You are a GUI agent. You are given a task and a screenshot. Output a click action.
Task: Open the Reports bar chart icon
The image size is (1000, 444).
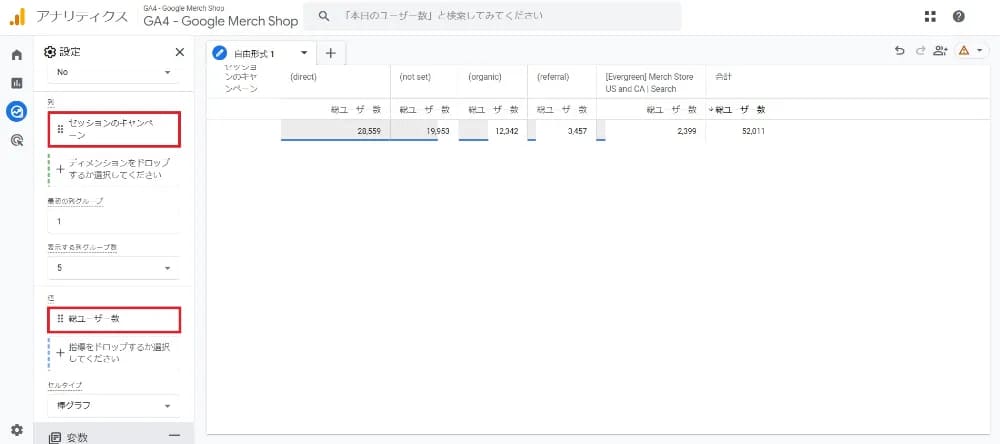coord(17,83)
